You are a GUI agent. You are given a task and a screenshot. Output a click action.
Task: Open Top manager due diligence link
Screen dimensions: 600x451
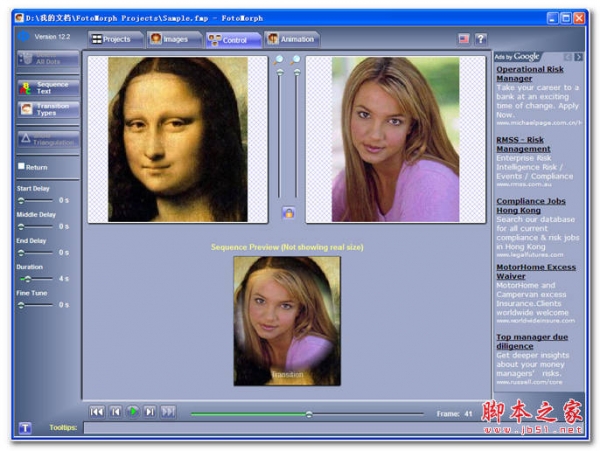pyautogui.click(x=532, y=342)
